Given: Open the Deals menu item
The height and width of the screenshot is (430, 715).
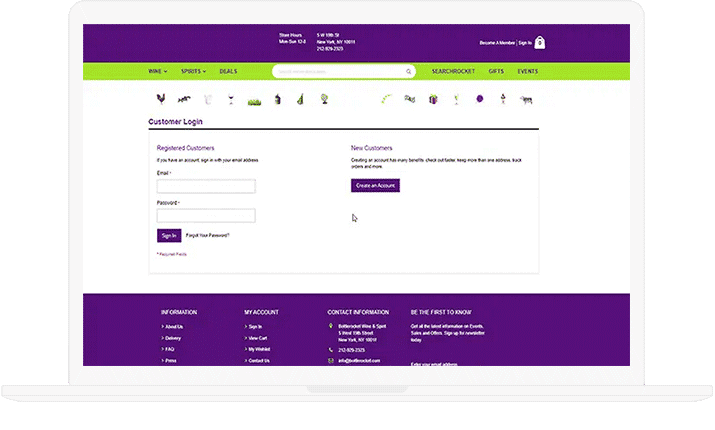Looking at the screenshot, I should pos(228,72).
